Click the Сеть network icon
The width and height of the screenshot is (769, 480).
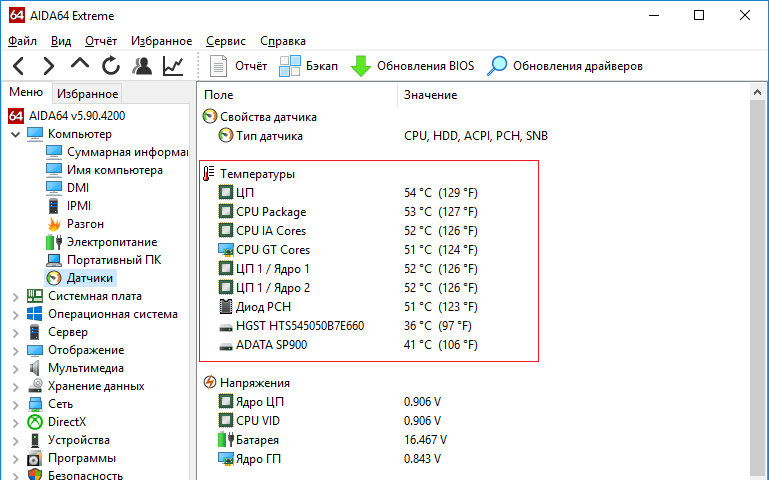(35, 404)
